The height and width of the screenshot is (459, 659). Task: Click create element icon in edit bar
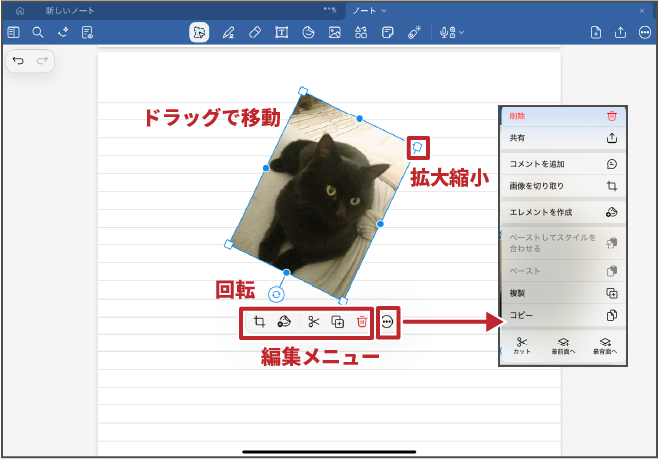click(x=284, y=322)
